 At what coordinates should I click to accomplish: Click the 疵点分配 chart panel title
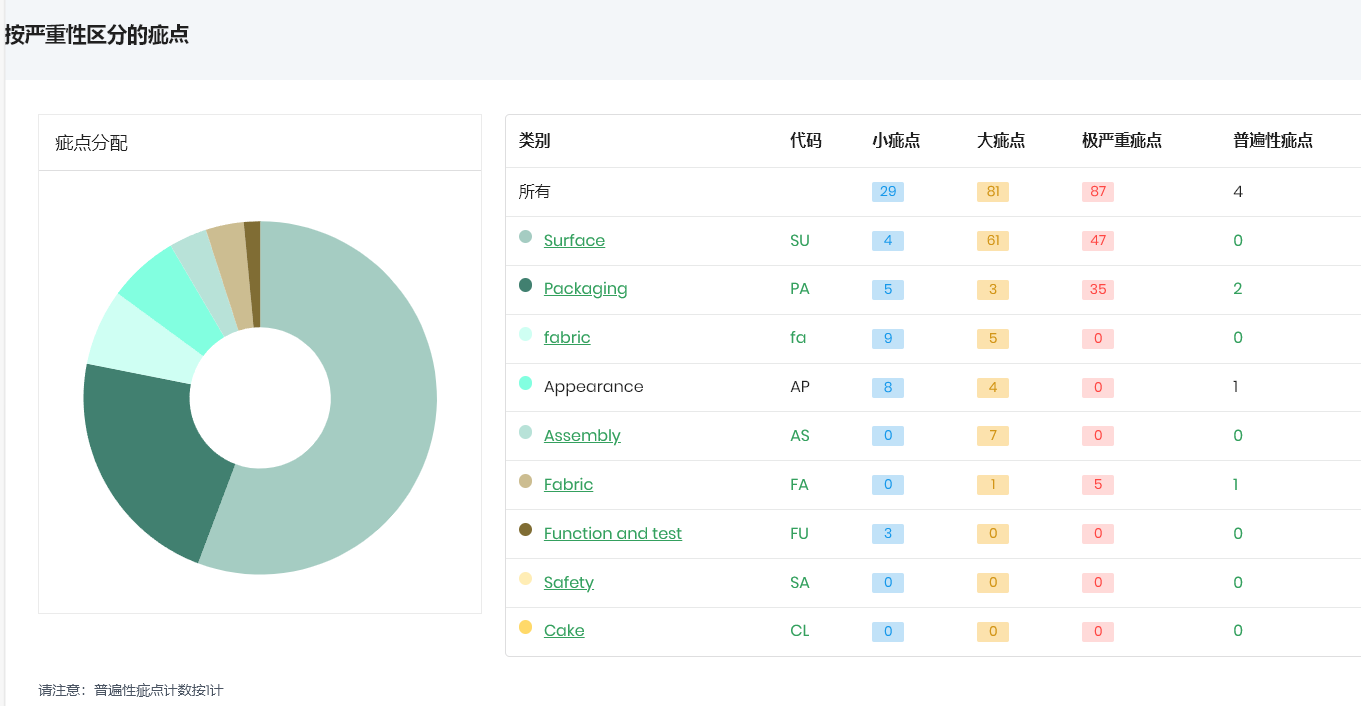click(x=91, y=144)
